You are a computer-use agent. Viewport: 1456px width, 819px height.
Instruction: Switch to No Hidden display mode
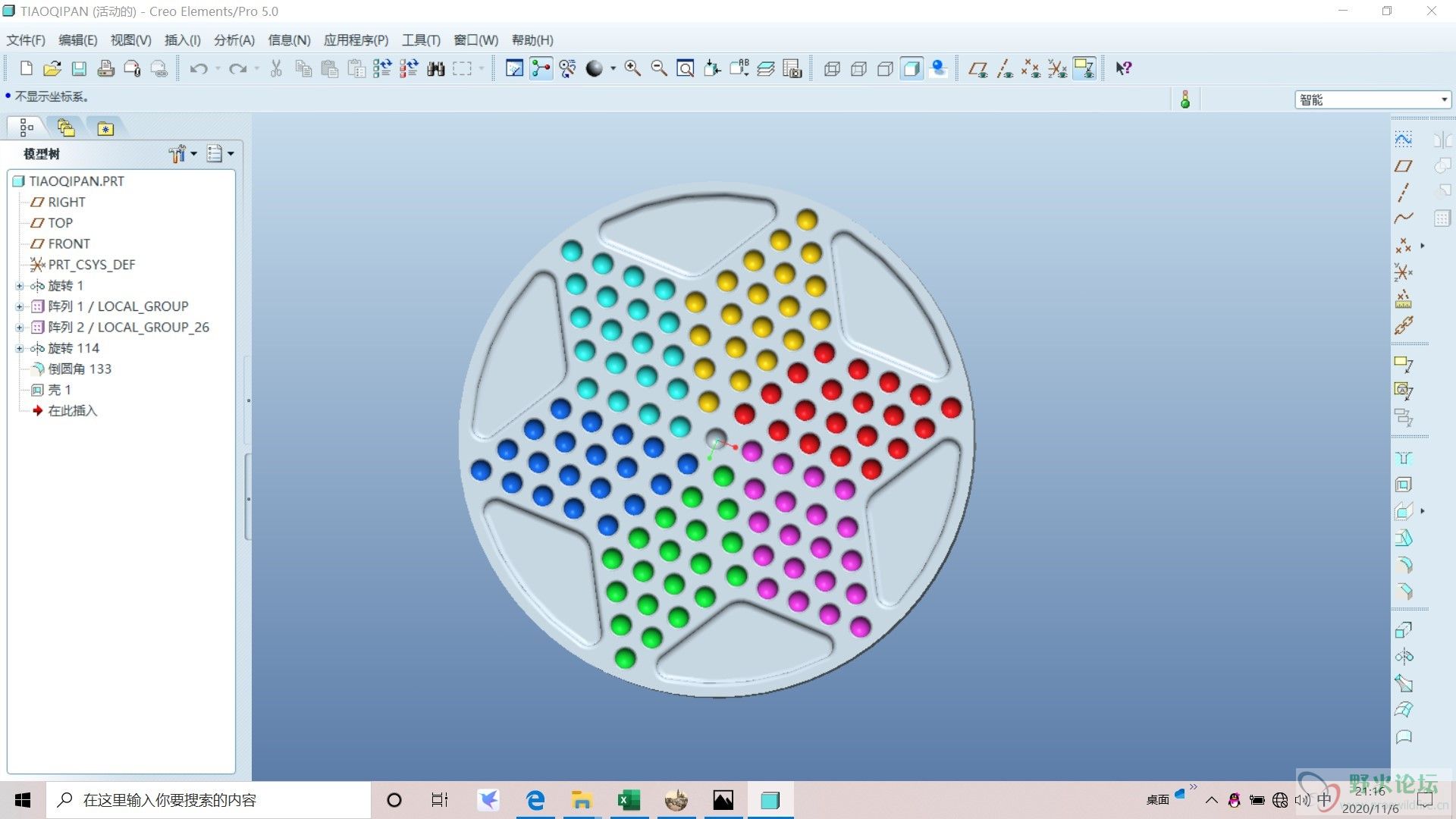coord(885,68)
